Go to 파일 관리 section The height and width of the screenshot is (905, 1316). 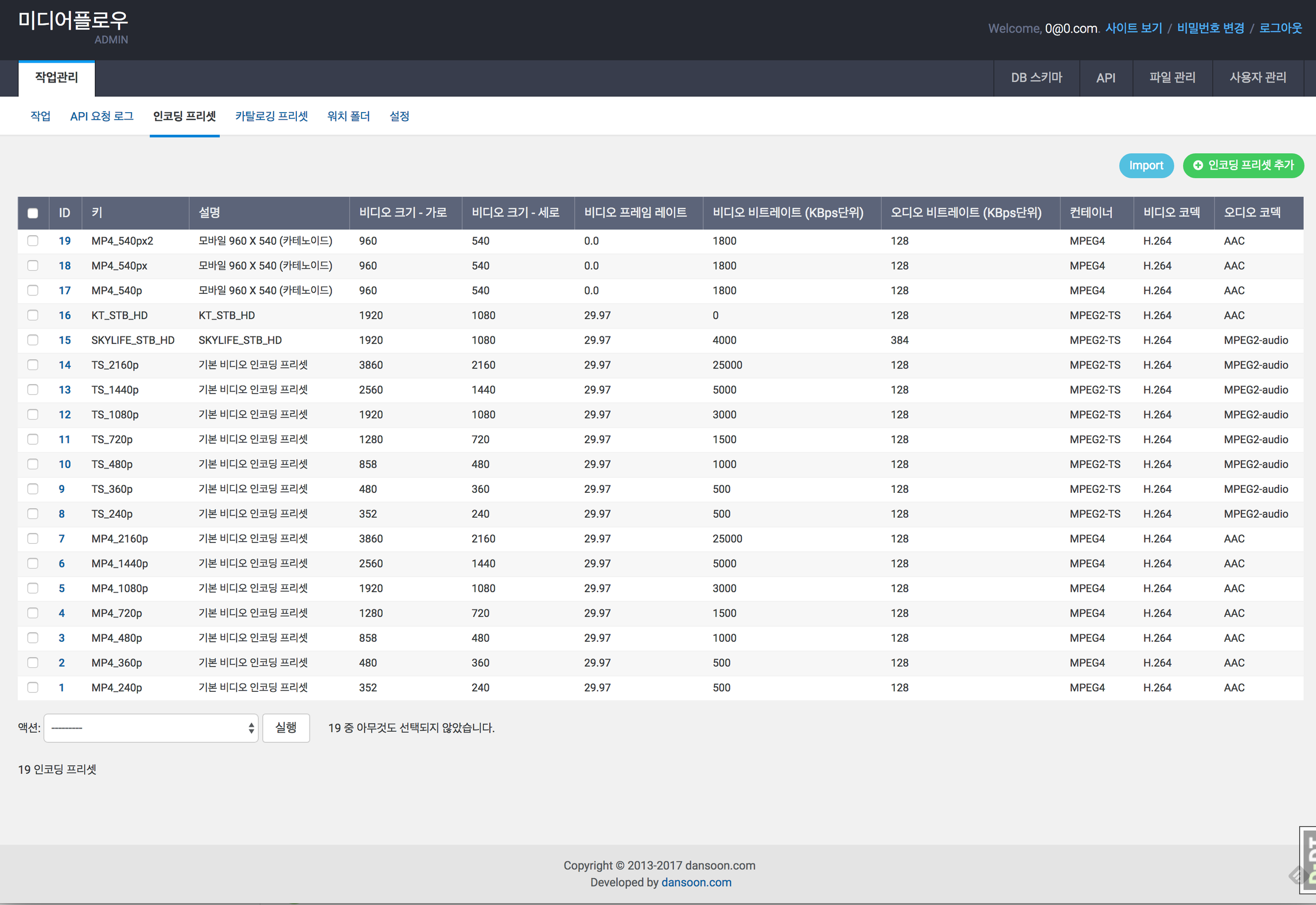click(x=1172, y=78)
